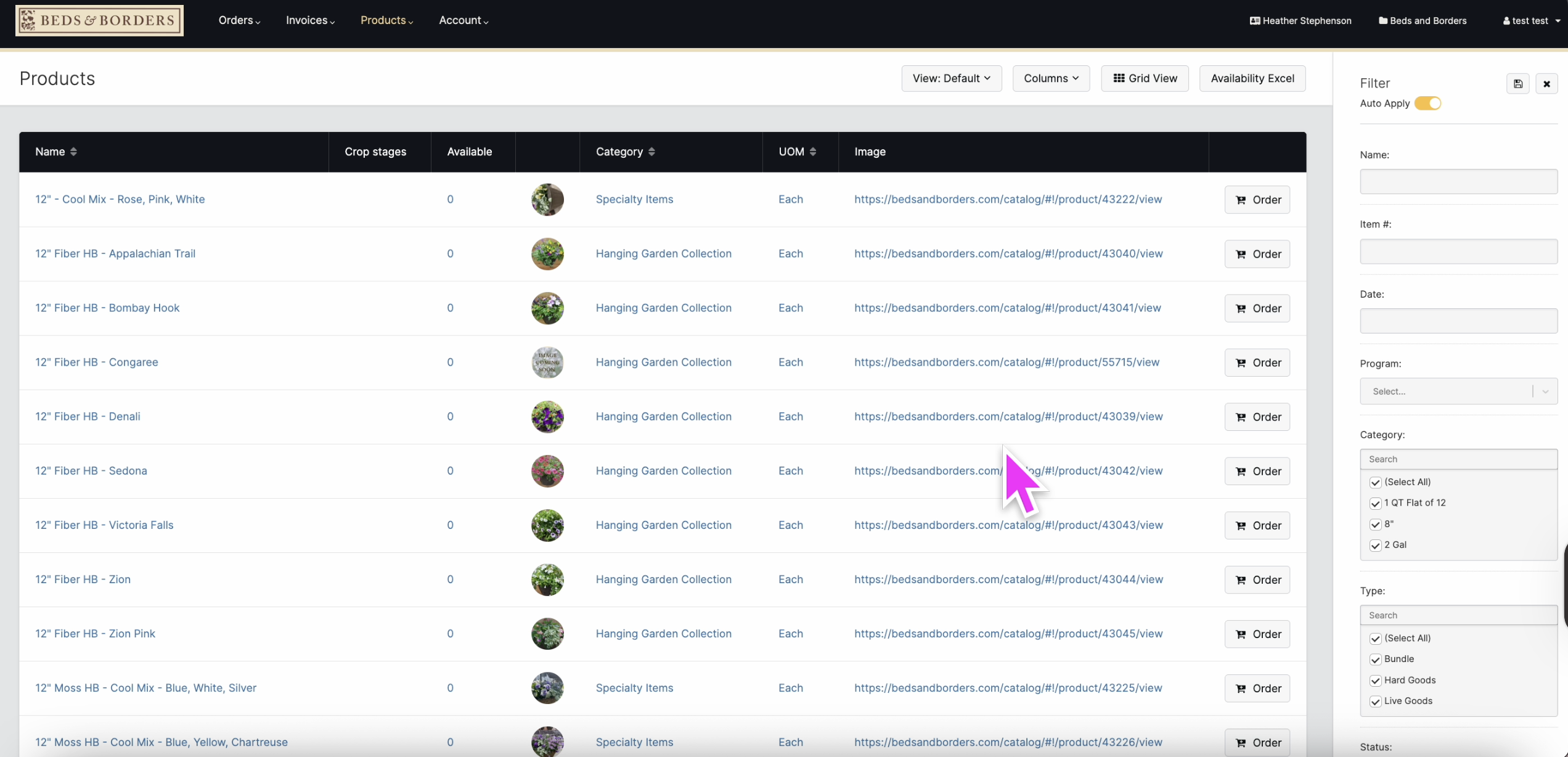Image resolution: width=1568 pixels, height=757 pixels.
Task: Click the UOM column sort icon
Action: (813, 152)
